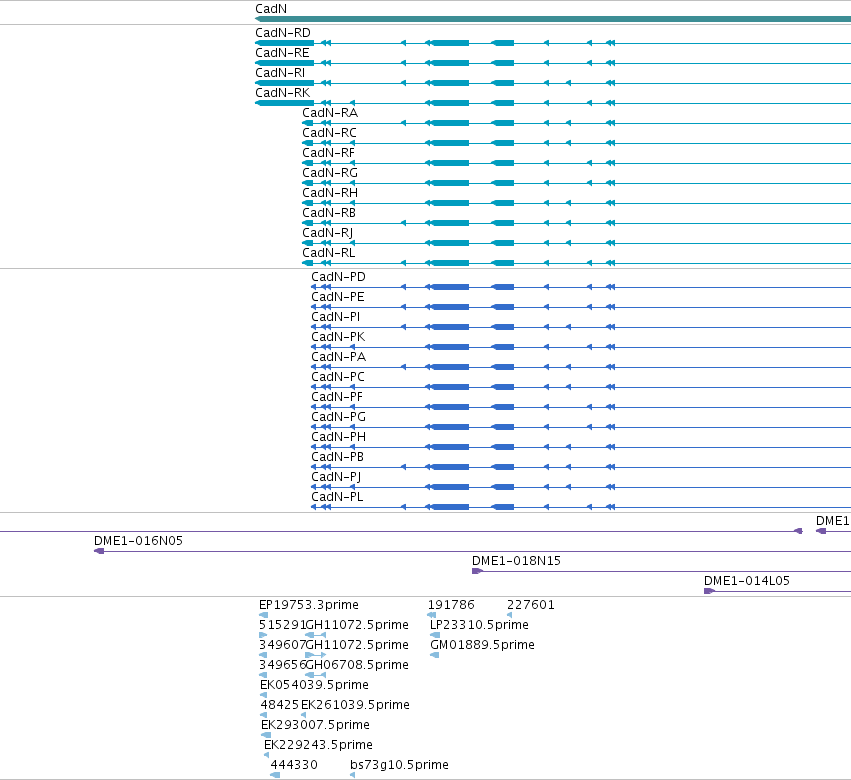Click the glyph under GH06708.5prime
The image size is (851, 780).
pyautogui.click(x=316, y=675)
